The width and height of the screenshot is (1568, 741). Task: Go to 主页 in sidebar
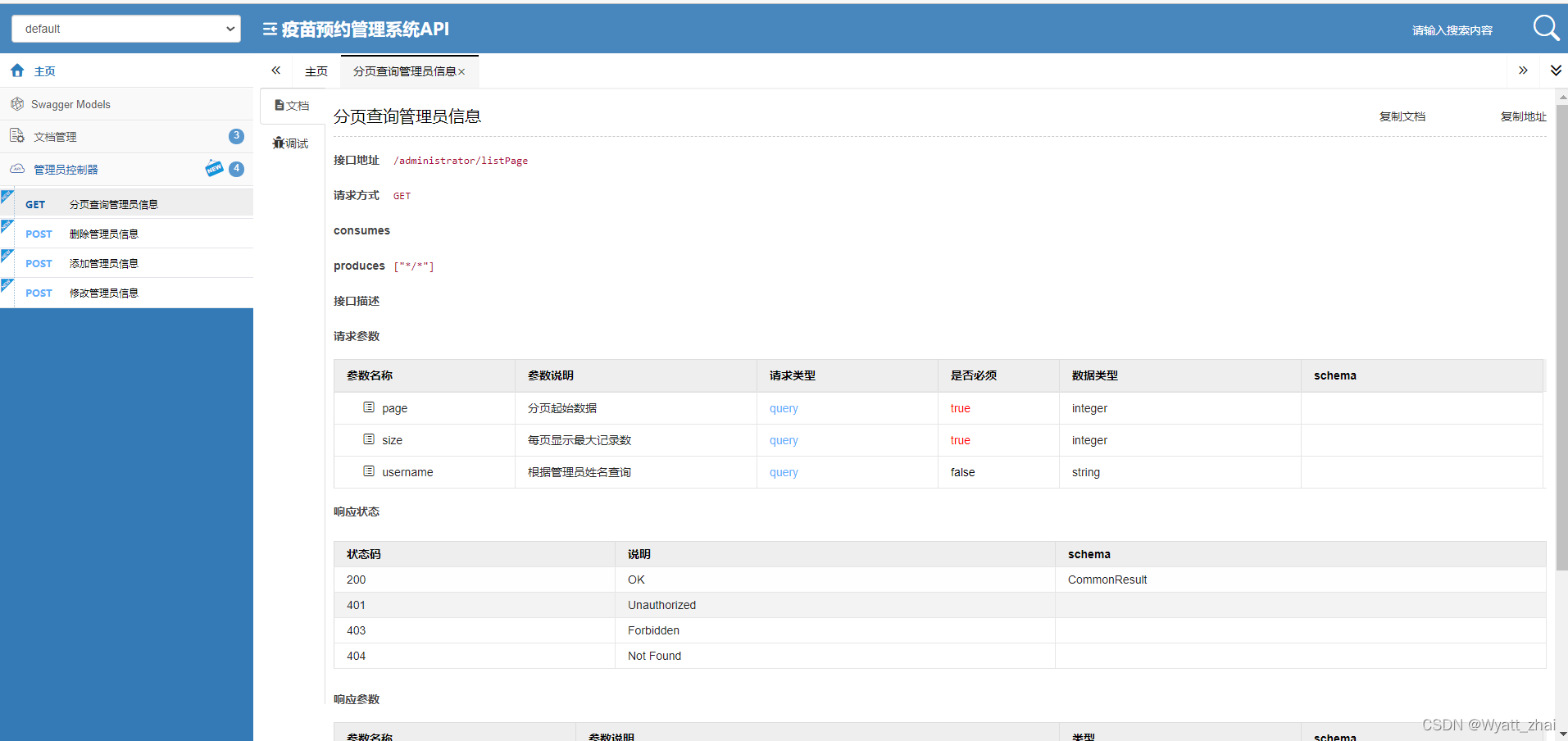coord(126,71)
